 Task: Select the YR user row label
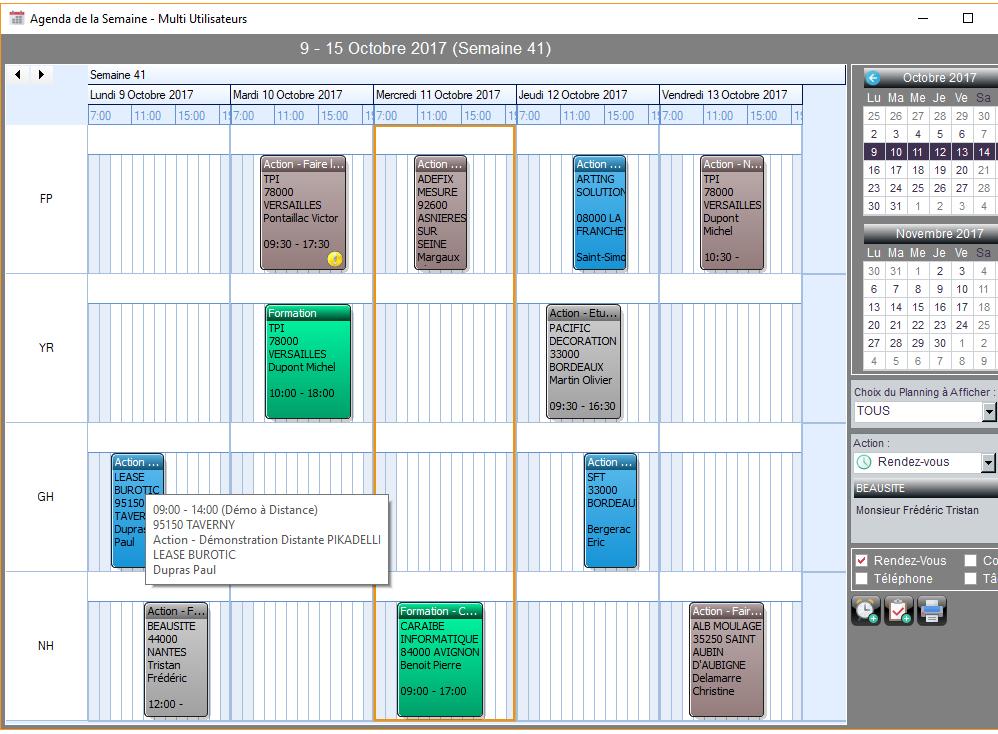[46, 348]
